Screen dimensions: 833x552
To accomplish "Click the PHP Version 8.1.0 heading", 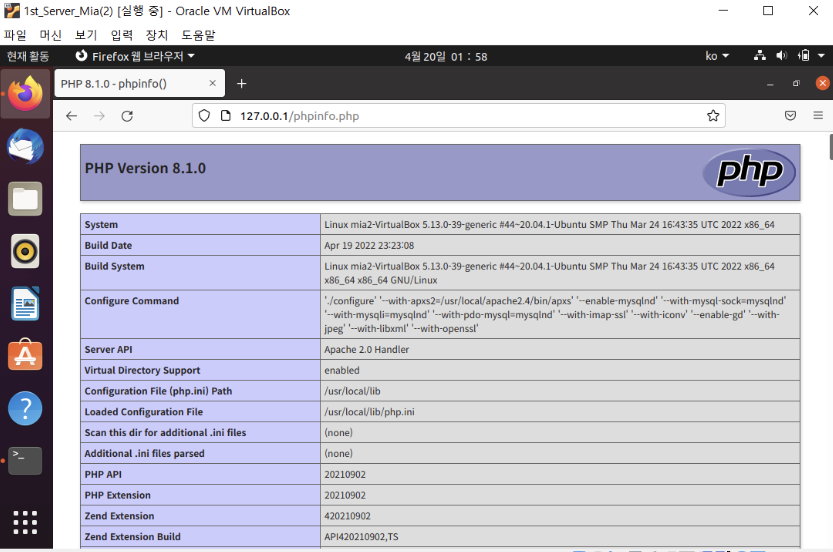I will 145,168.
